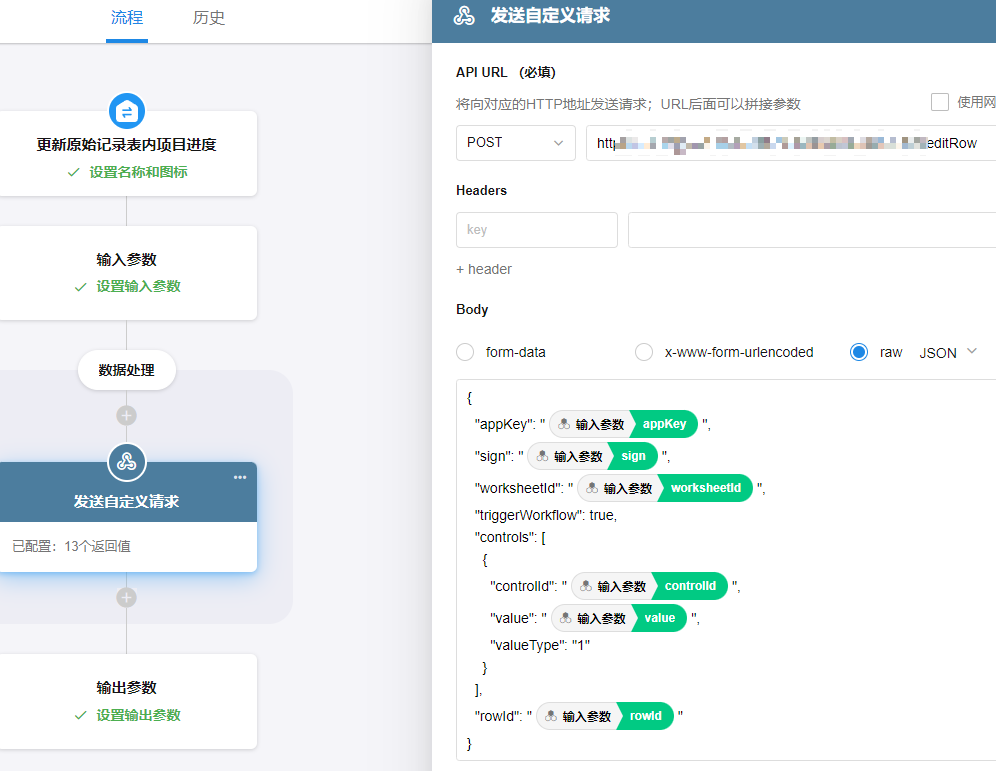Tick the checkbox beside the API URL hint
The image size is (996, 771).
940,102
